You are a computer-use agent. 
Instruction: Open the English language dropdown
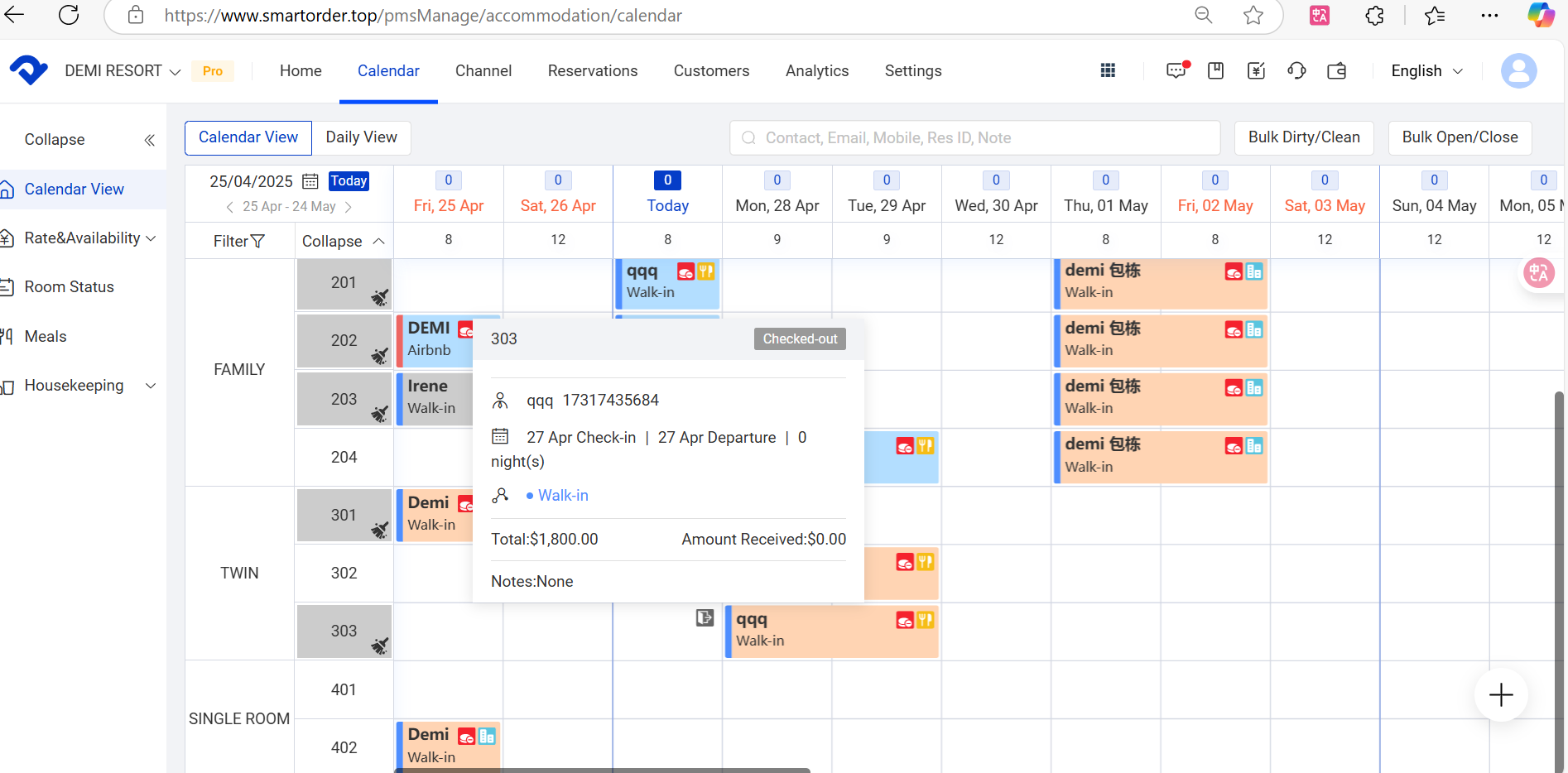point(1426,71)
